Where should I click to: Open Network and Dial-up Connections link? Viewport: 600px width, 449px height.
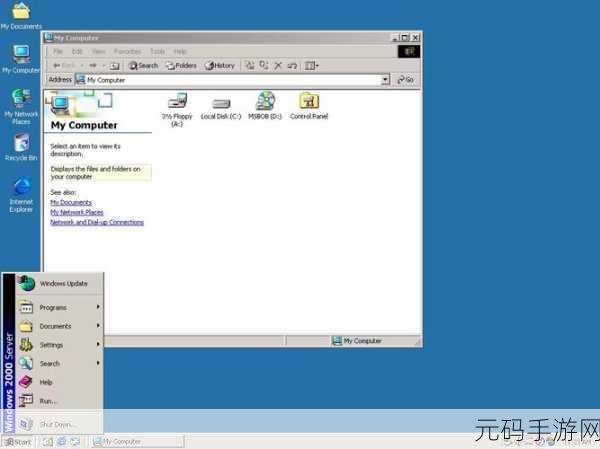tap(97, 222)
